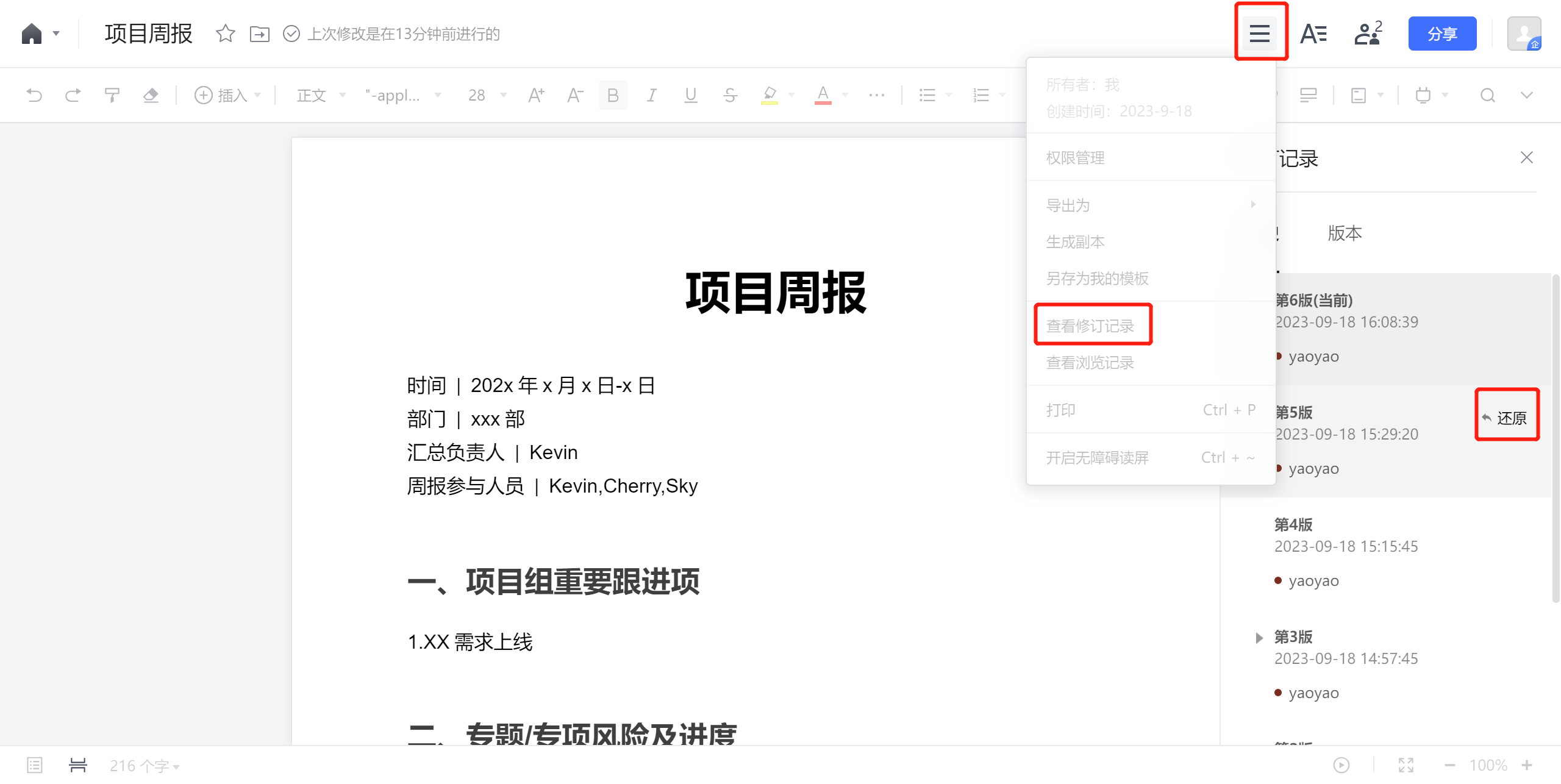
Task: Click the clear formatting eraser icon
Action: [151, 95]
